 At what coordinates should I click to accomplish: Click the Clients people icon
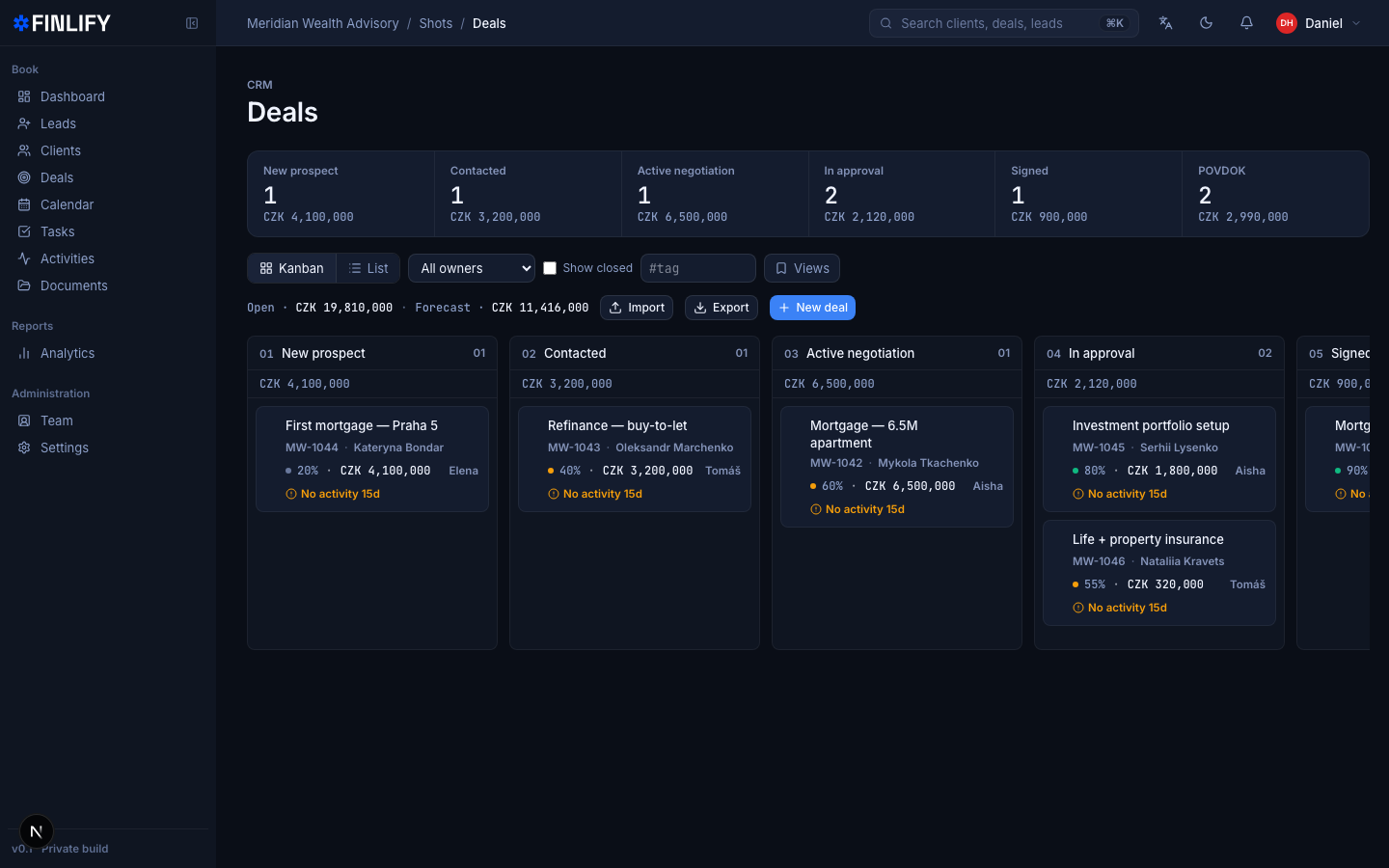[24, 150]
